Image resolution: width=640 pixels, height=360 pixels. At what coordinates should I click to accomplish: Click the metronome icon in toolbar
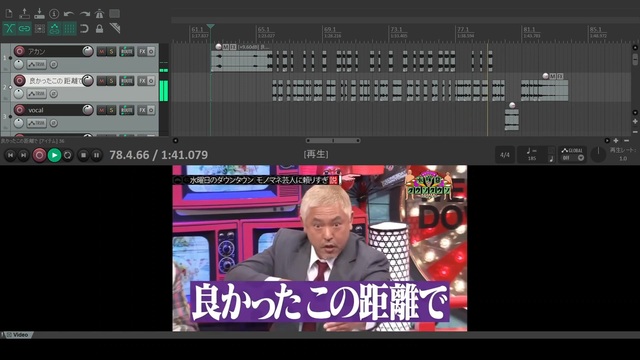(x=99, y=13)
